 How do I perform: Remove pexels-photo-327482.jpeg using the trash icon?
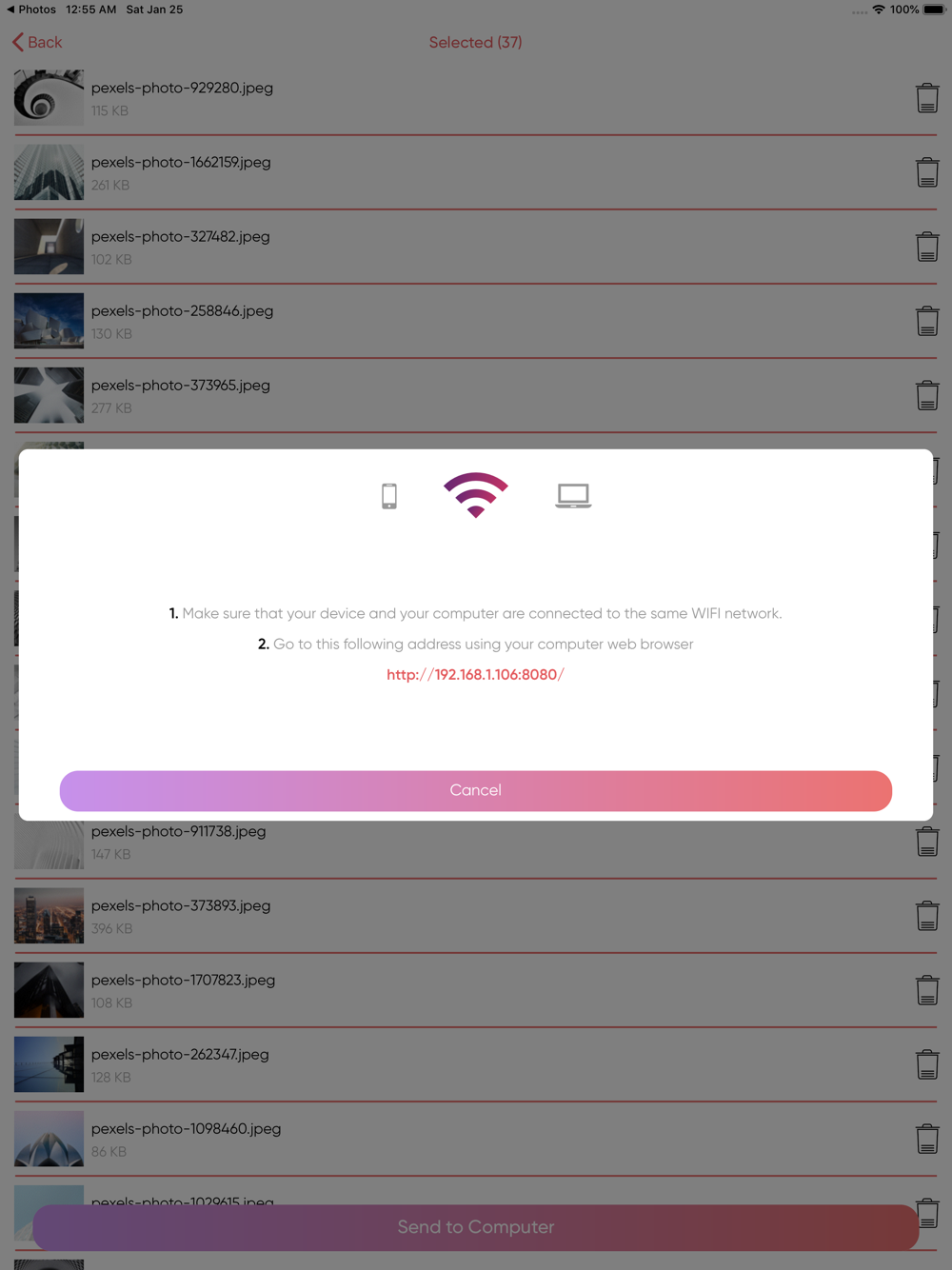click(x=927, y=247)
